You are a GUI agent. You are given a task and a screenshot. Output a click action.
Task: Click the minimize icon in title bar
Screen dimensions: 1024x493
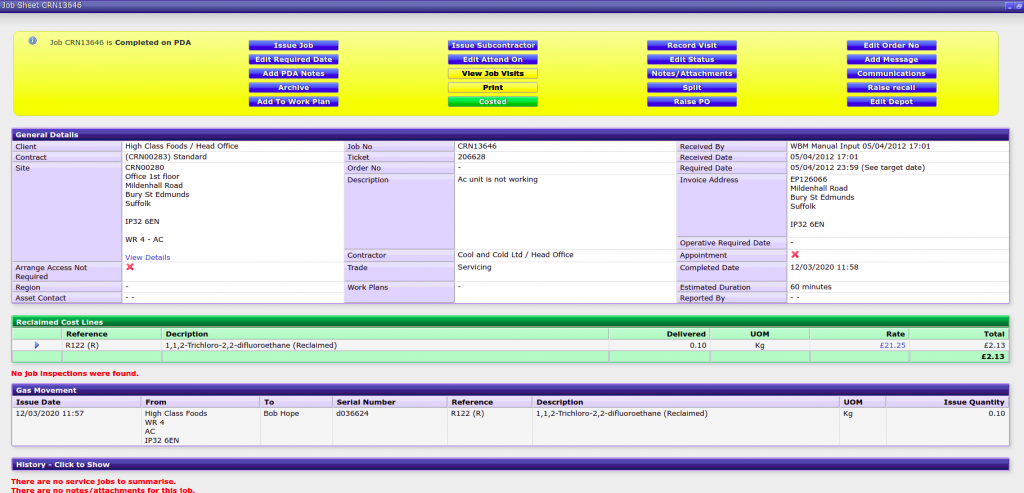1008,5
